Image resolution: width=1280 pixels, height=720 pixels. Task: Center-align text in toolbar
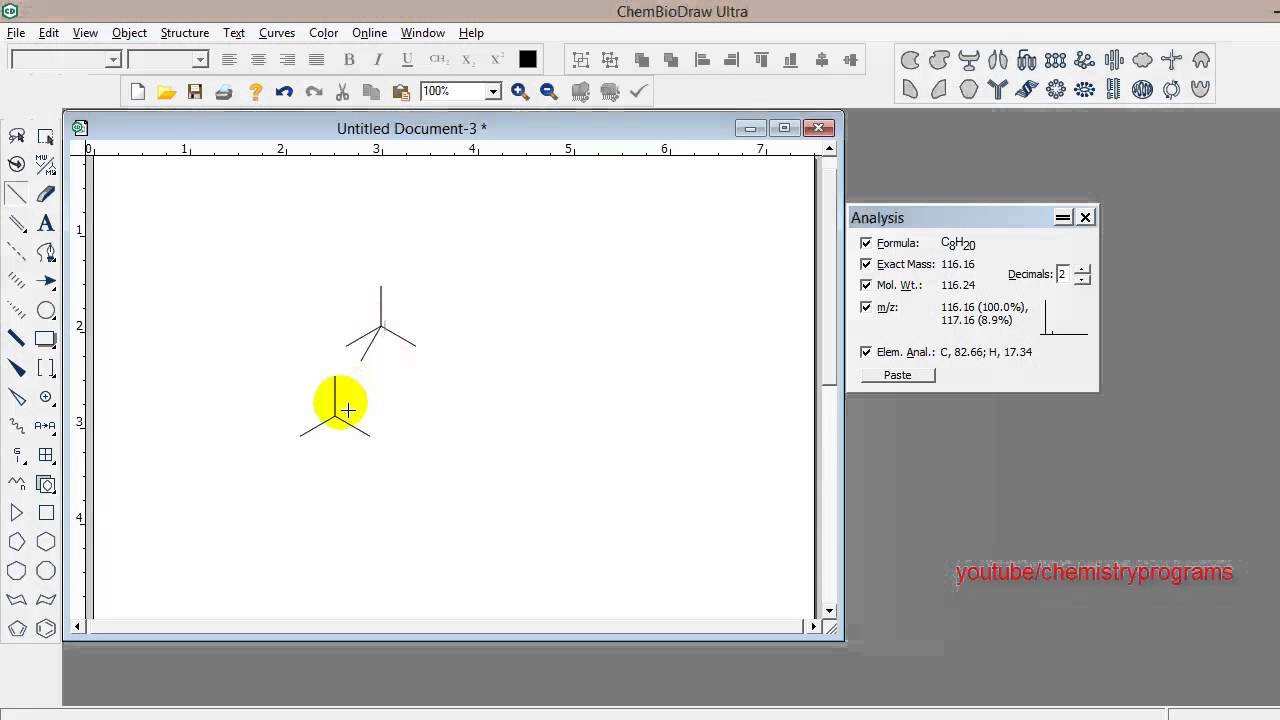click(258, 60)
